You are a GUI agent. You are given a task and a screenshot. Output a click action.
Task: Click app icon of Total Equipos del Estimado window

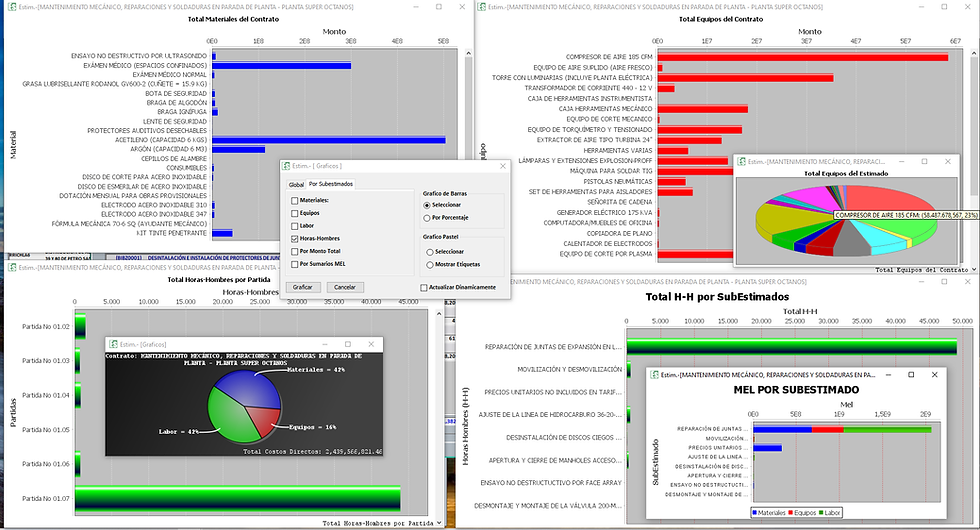click(x=742, y=161)
